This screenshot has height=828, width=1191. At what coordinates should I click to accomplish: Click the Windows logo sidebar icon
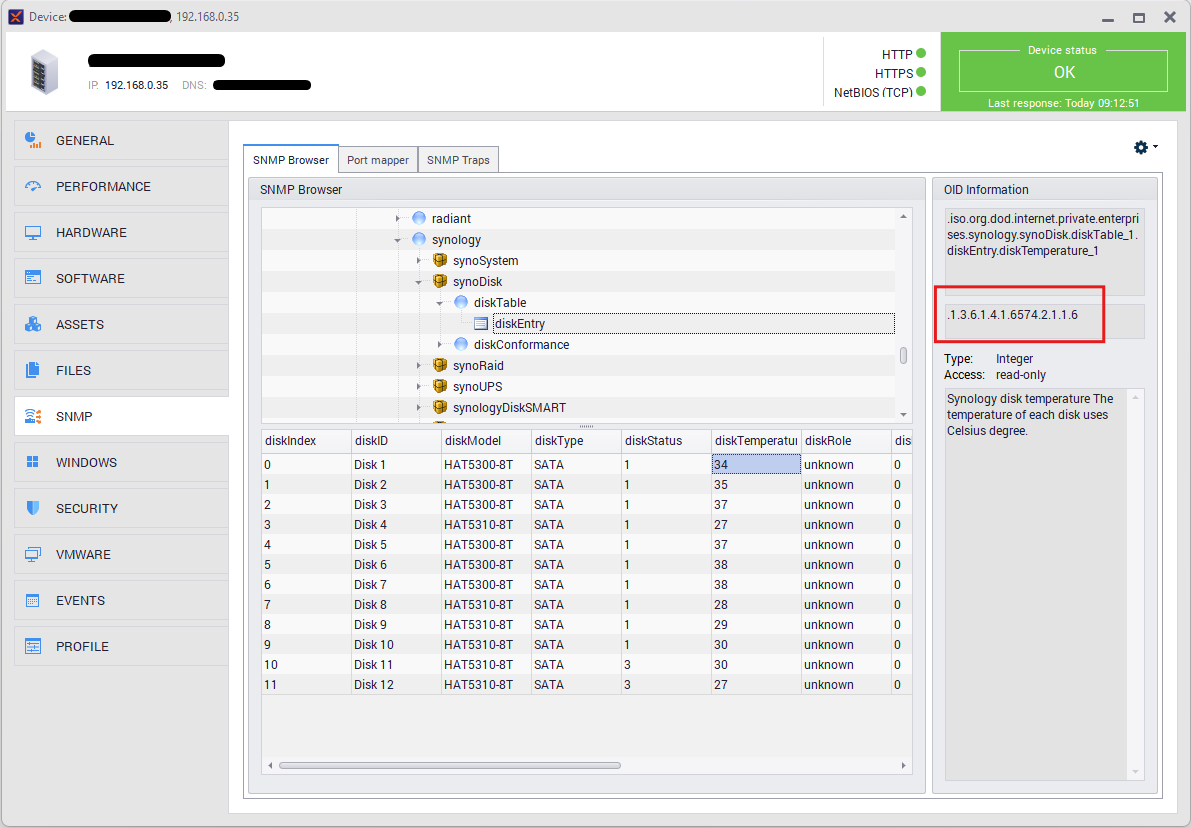point(33,462)
